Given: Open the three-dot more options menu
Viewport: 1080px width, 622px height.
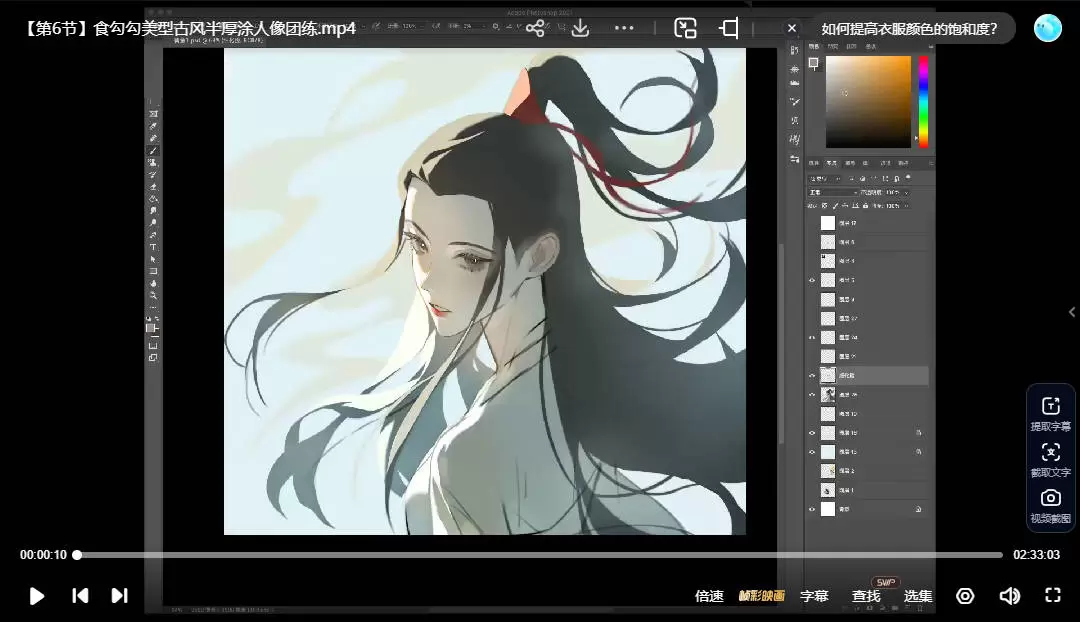Looking at the screenshot, I should (x=624, y=28).
